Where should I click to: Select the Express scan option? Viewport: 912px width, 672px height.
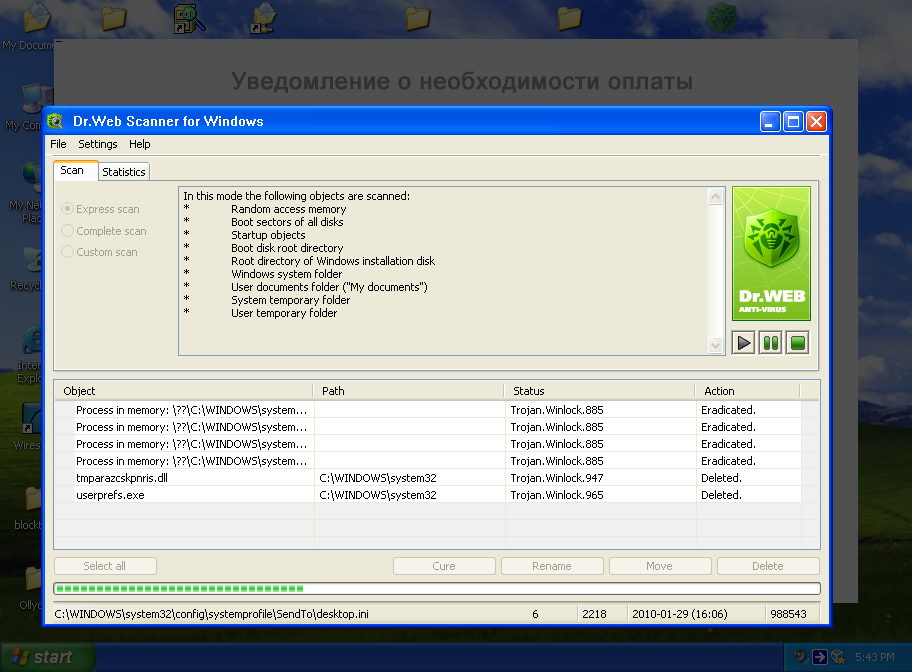[100, 209]
